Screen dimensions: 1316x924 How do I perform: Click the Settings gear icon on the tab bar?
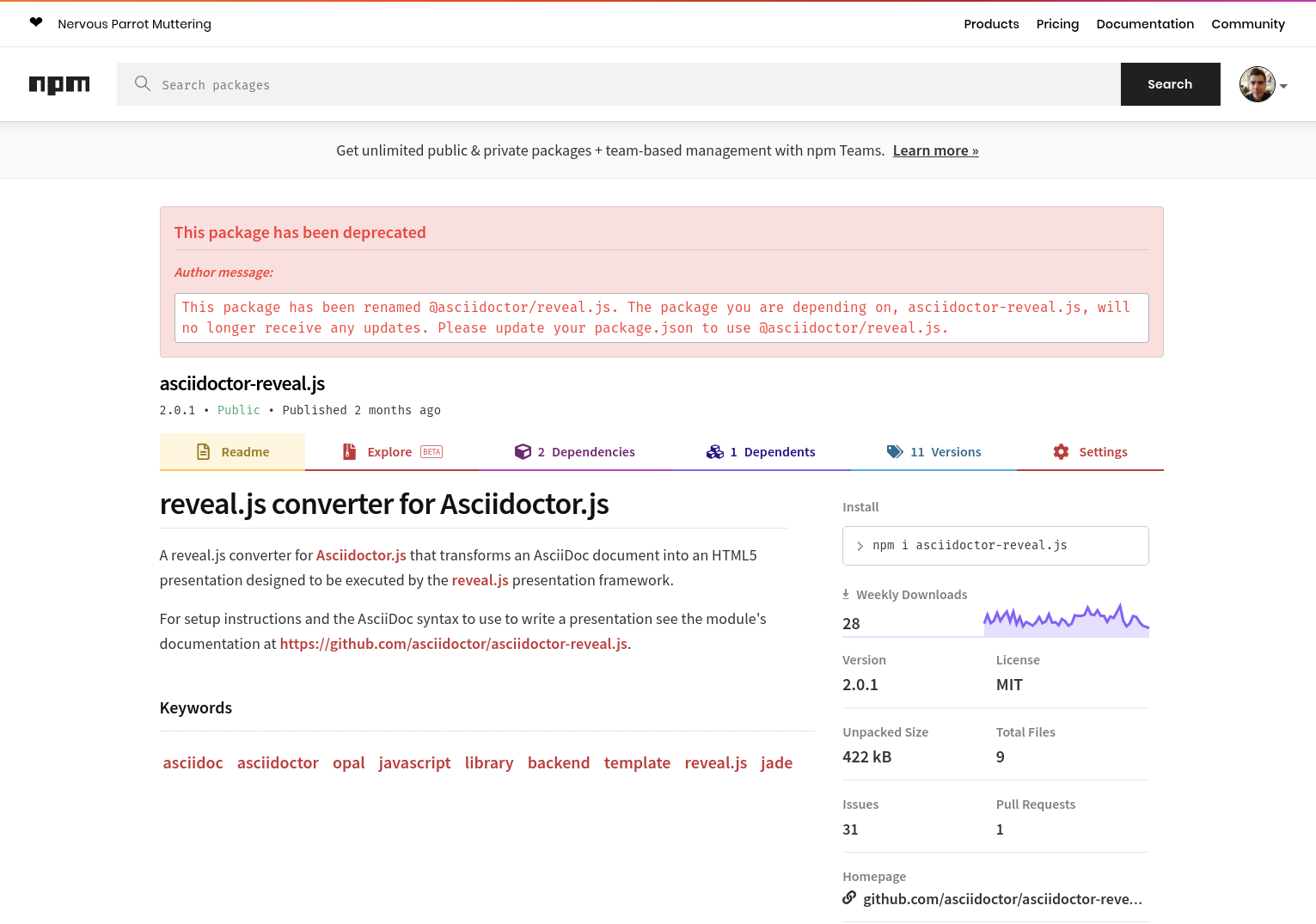1060,451
